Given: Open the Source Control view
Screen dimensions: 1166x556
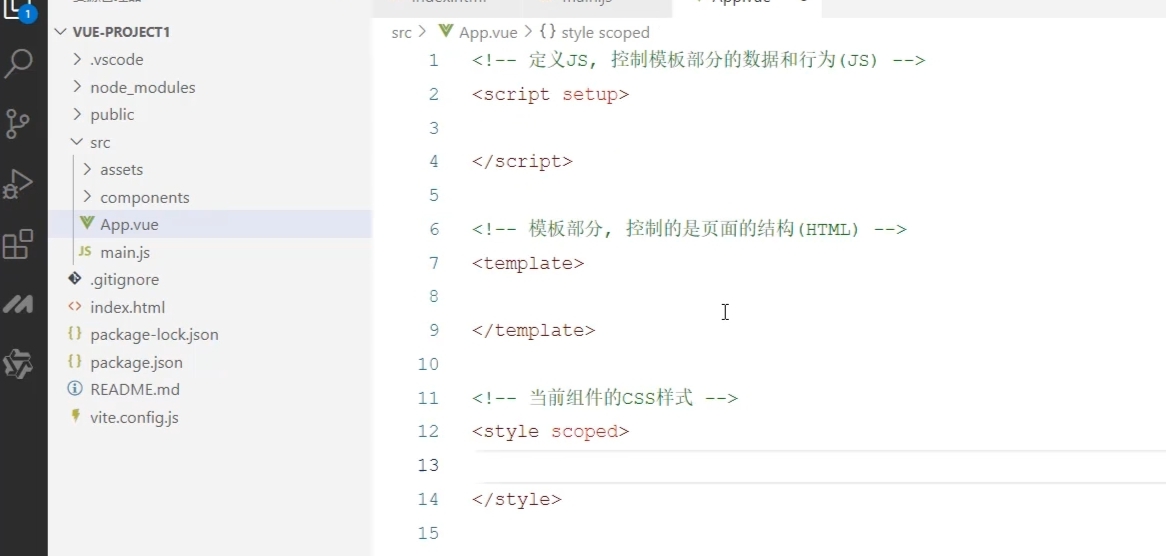Looking at the screenshot, I should tap(18, 124).
